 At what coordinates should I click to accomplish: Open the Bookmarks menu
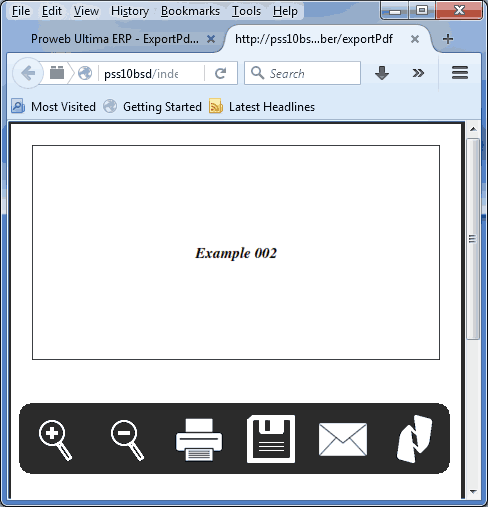[190, 11]
